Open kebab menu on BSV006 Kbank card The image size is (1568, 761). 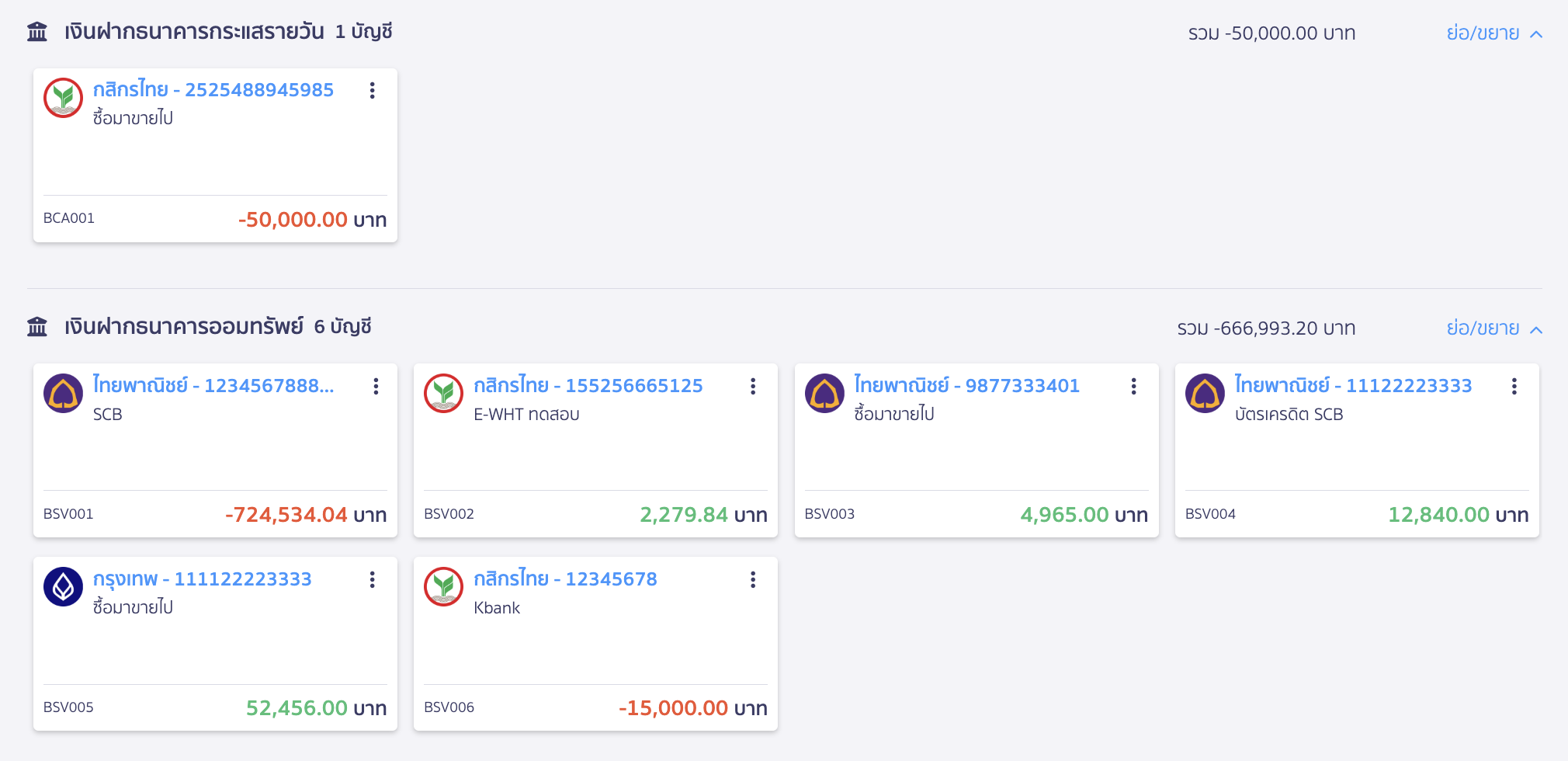coord(753,580)
